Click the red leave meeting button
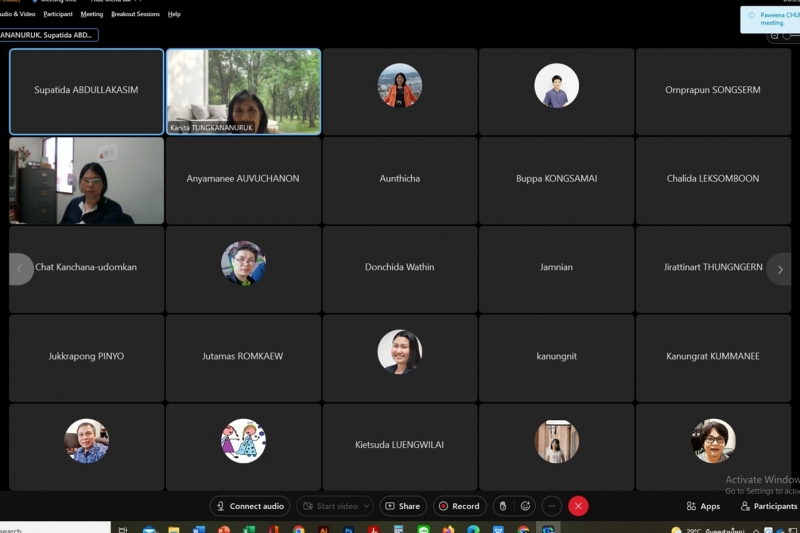The width and height of the screenshot is (800, 533). pyautogui.click(x=578, y=506)
